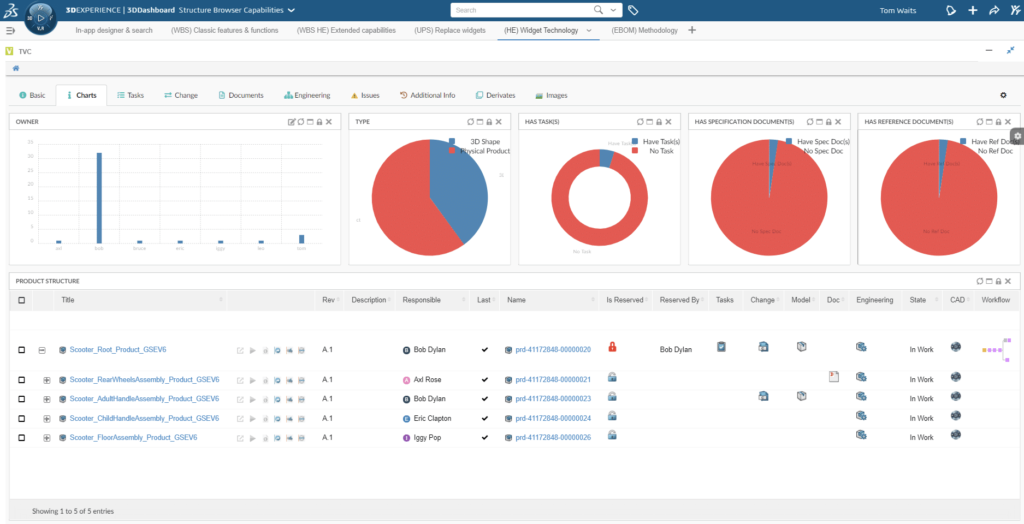Click the Tasks icon in Scooter_Root_Product row
Image resolution: width=1024 pixels, height=524 pixels.
[x=721, y=347]
